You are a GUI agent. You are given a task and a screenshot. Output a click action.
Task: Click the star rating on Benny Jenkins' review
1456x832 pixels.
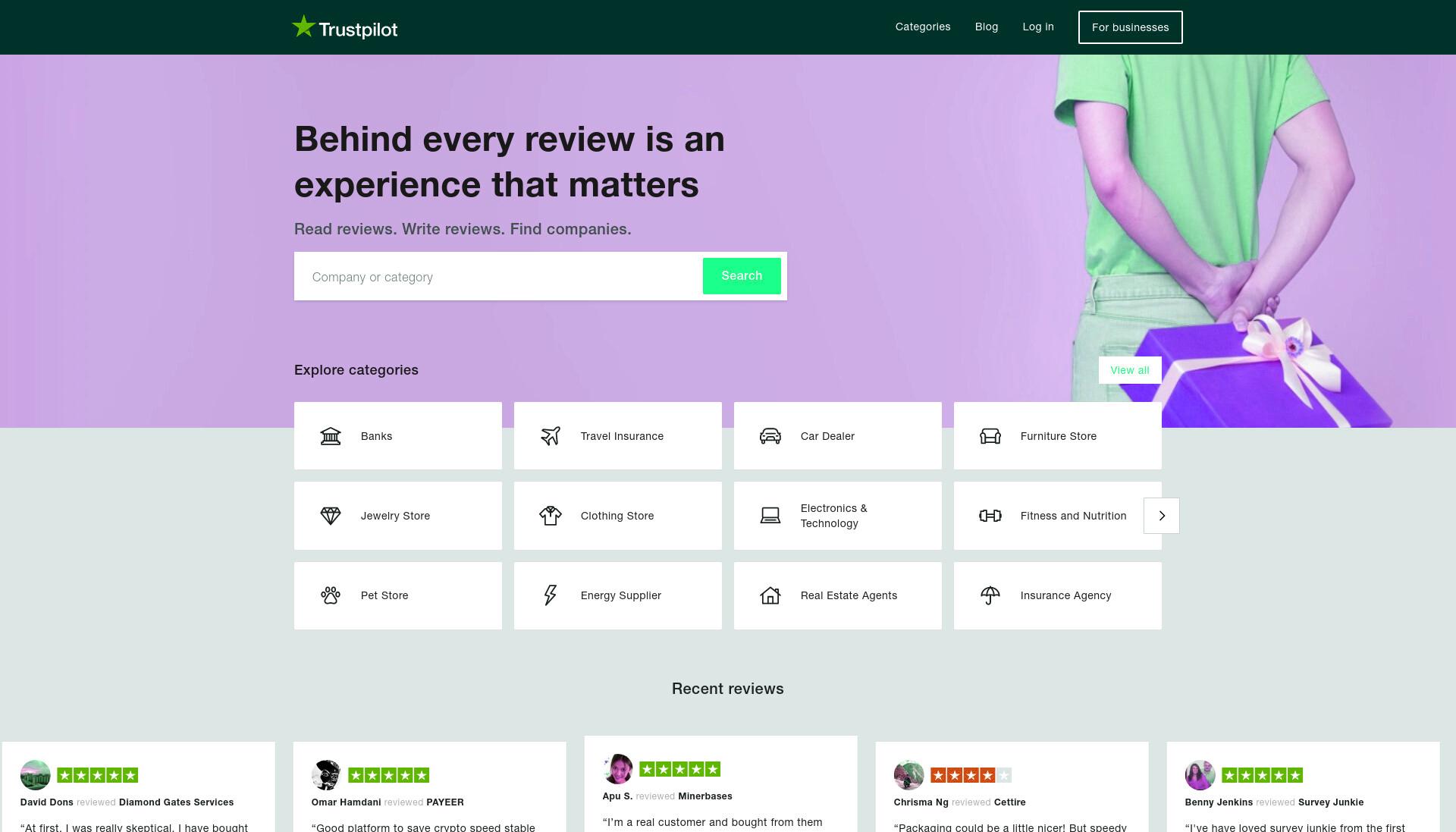(x=1263, y=775)
